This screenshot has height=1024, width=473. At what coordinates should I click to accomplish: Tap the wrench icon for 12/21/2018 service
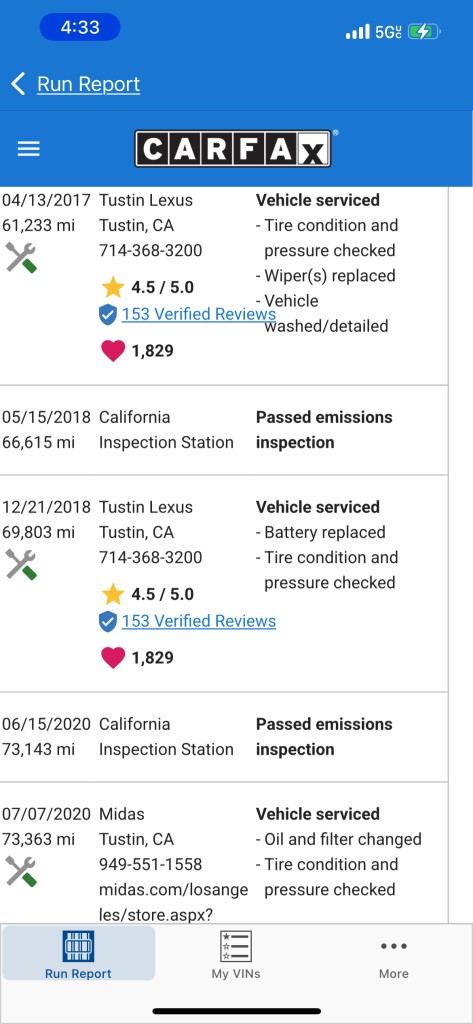[x=22, y=564]
